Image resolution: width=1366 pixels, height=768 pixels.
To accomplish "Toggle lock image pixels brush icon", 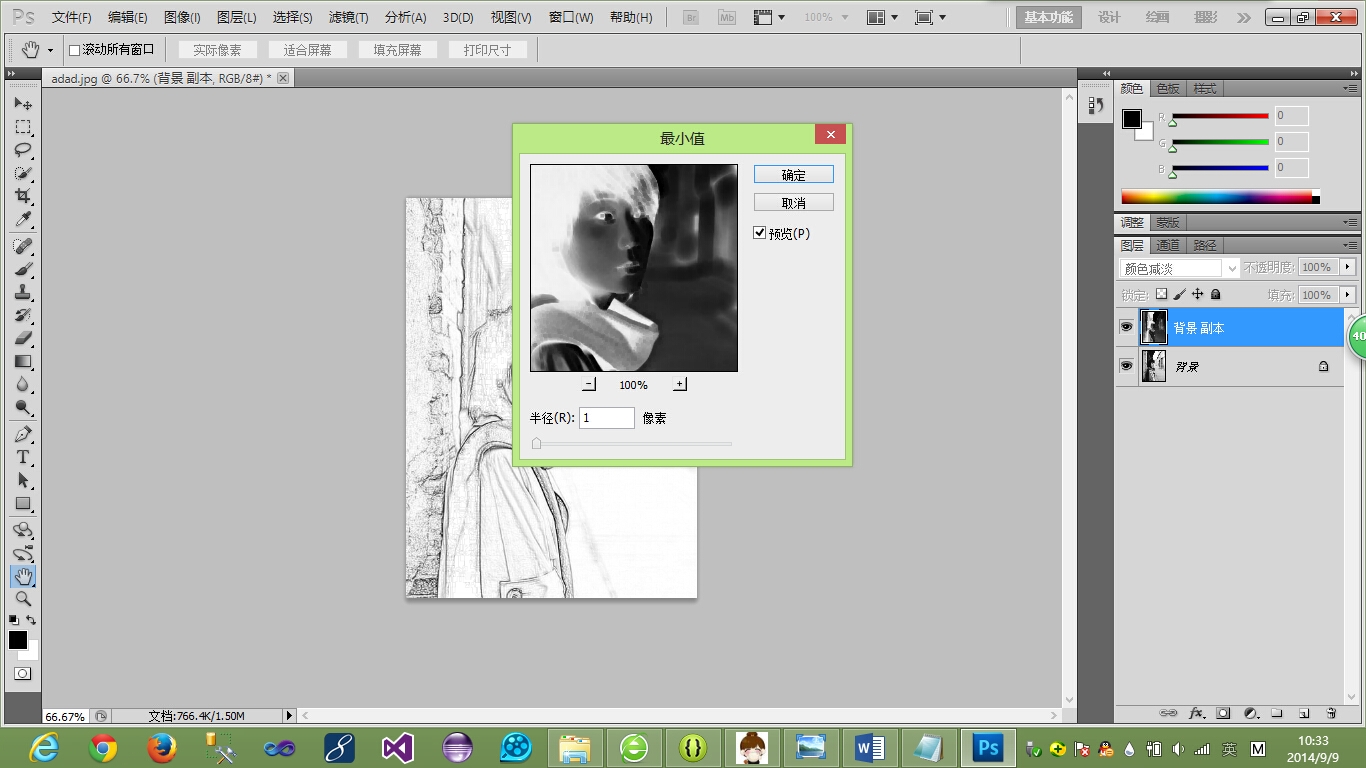I will [x=1179, y=295].
